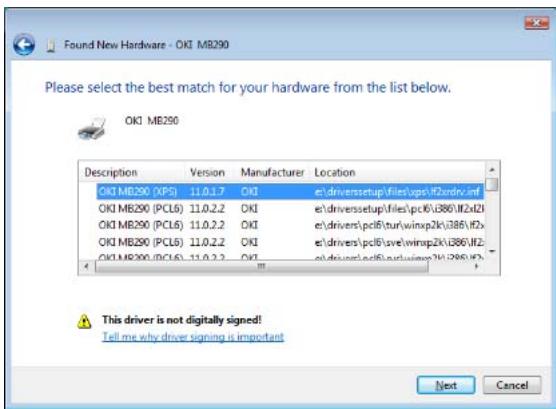This screenshot has height=409, width=556.
Task: Click version 11.0.1.7 in XPS row
Action: [207, 192]
